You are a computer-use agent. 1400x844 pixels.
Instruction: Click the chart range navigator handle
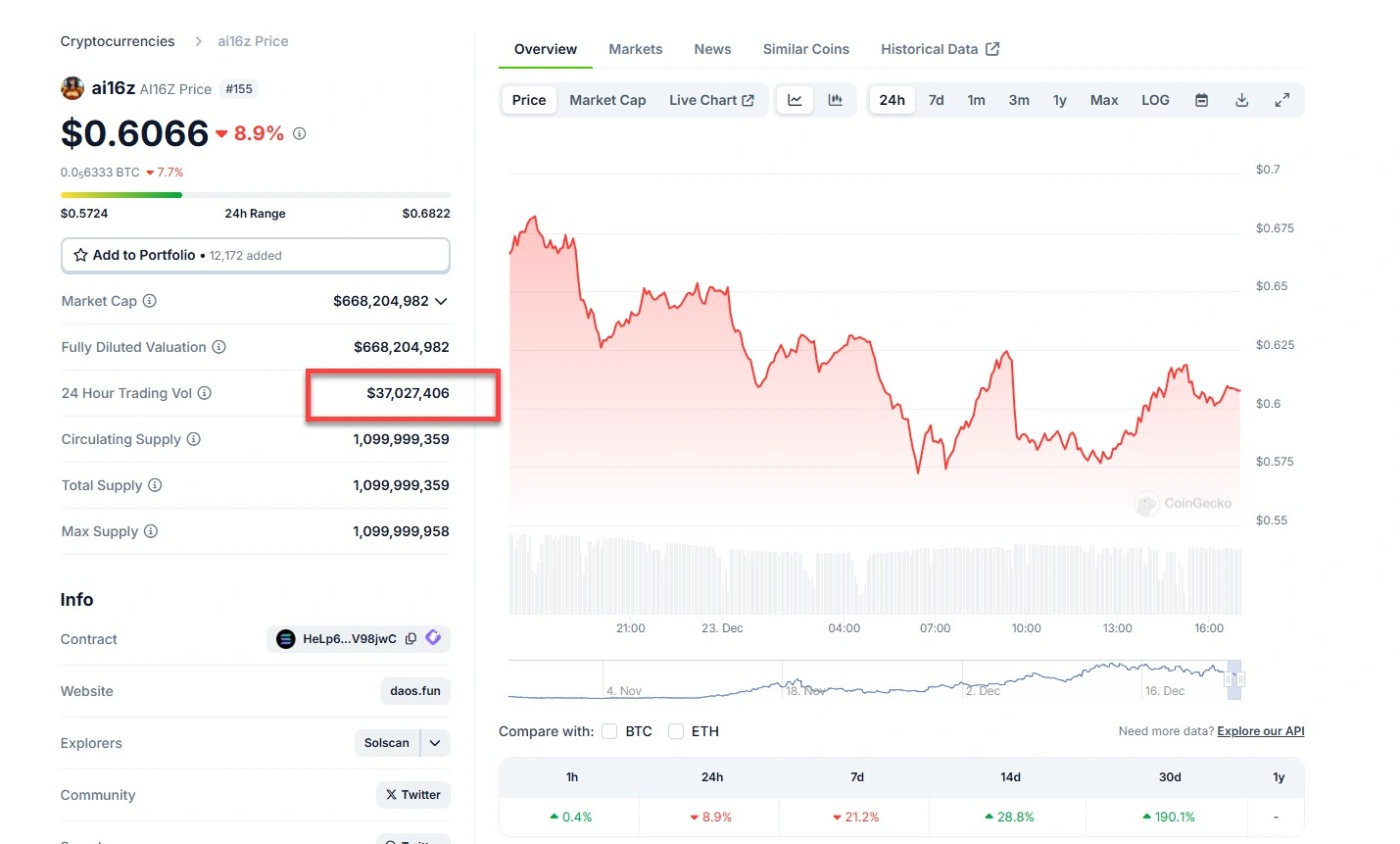(1234, 679)
